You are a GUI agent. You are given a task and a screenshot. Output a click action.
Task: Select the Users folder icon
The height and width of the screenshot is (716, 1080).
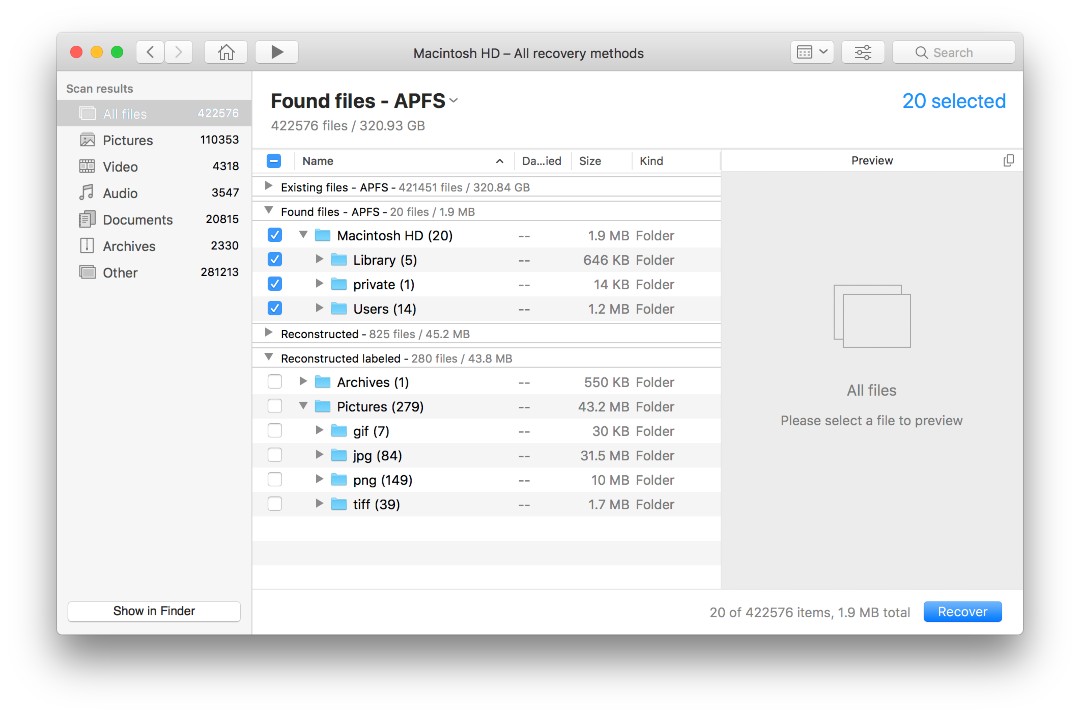point(339,308)
